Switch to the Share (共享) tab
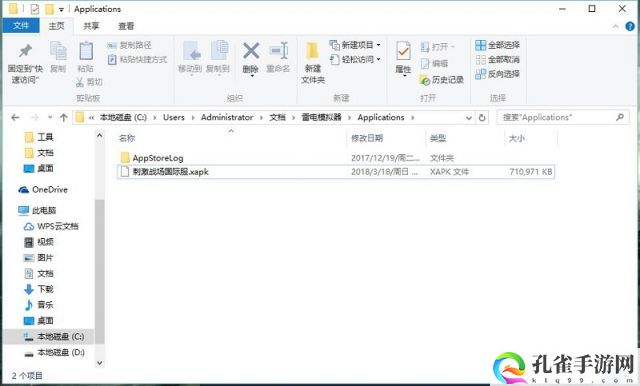The height and width of the screenshot is (386, 640). (91, 26)
